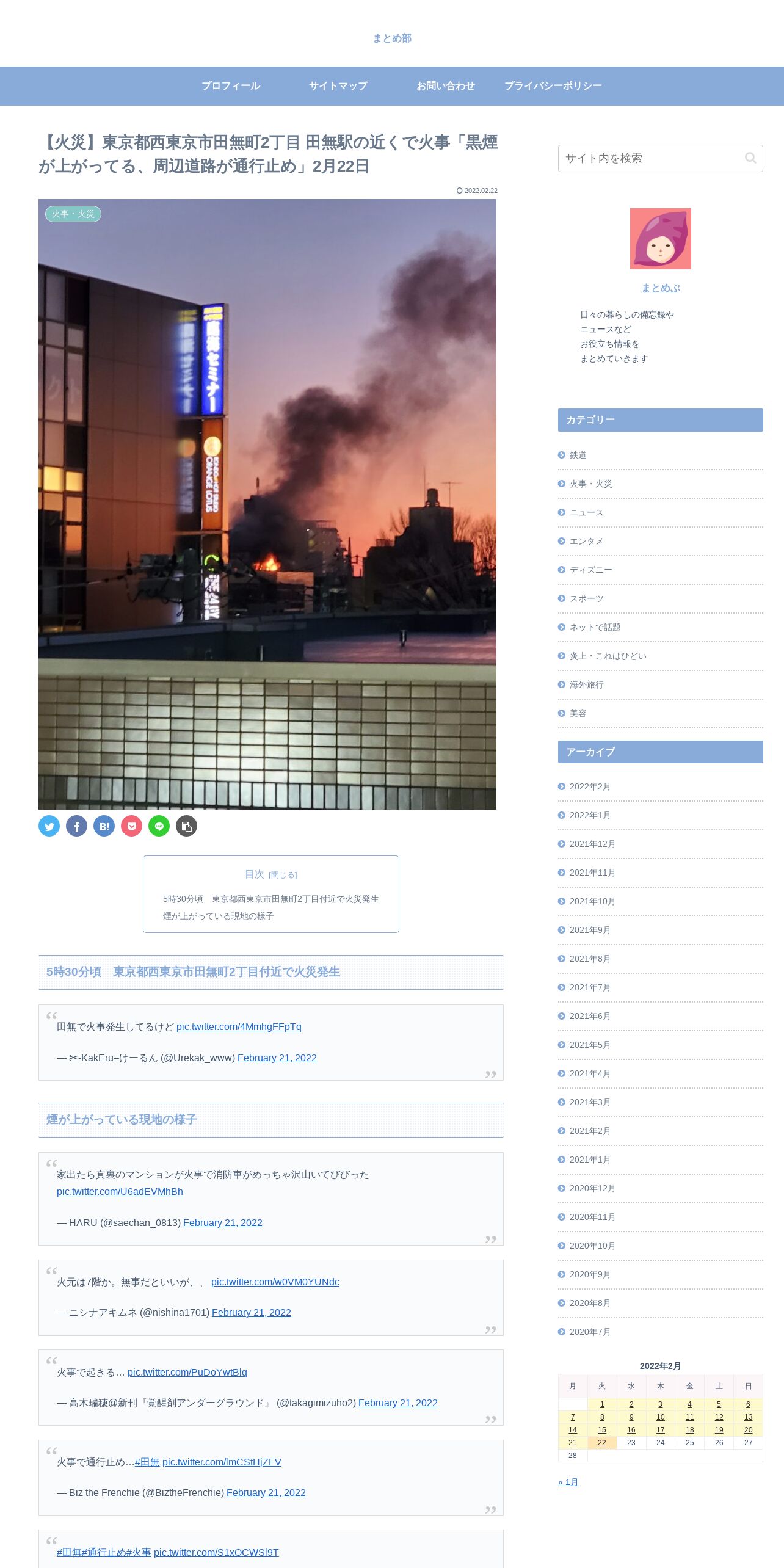Go to the まとめ部 site title
Screen dimensions: 784x1568
click(392, 38)
